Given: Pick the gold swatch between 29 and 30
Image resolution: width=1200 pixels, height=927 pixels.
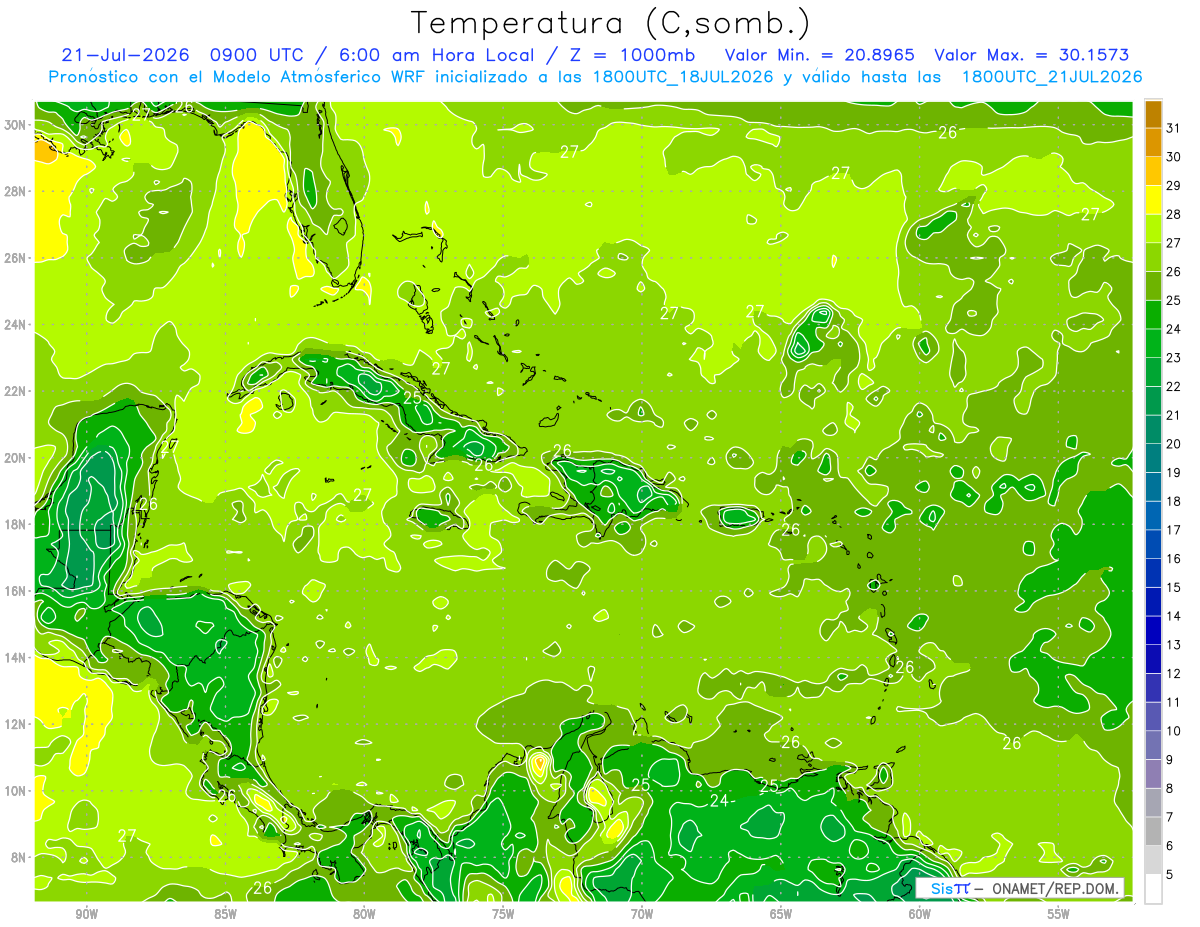Looking at the screenshot, I should 1153,171.
